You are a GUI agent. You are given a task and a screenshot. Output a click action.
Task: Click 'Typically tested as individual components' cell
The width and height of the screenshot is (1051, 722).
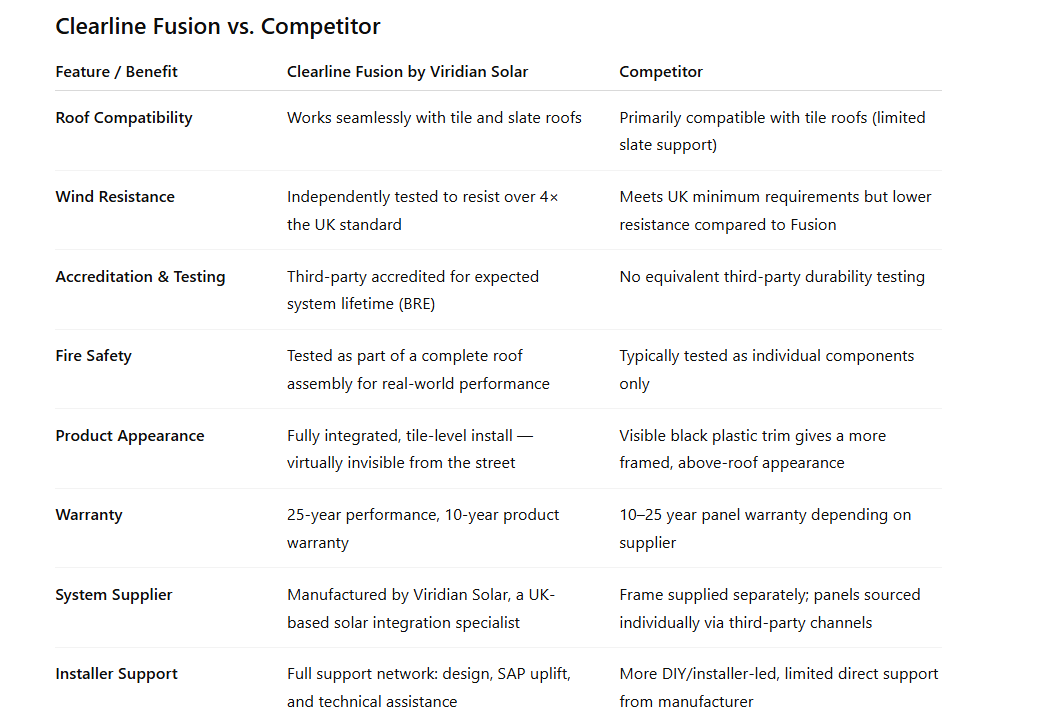[x=766, y=369]
